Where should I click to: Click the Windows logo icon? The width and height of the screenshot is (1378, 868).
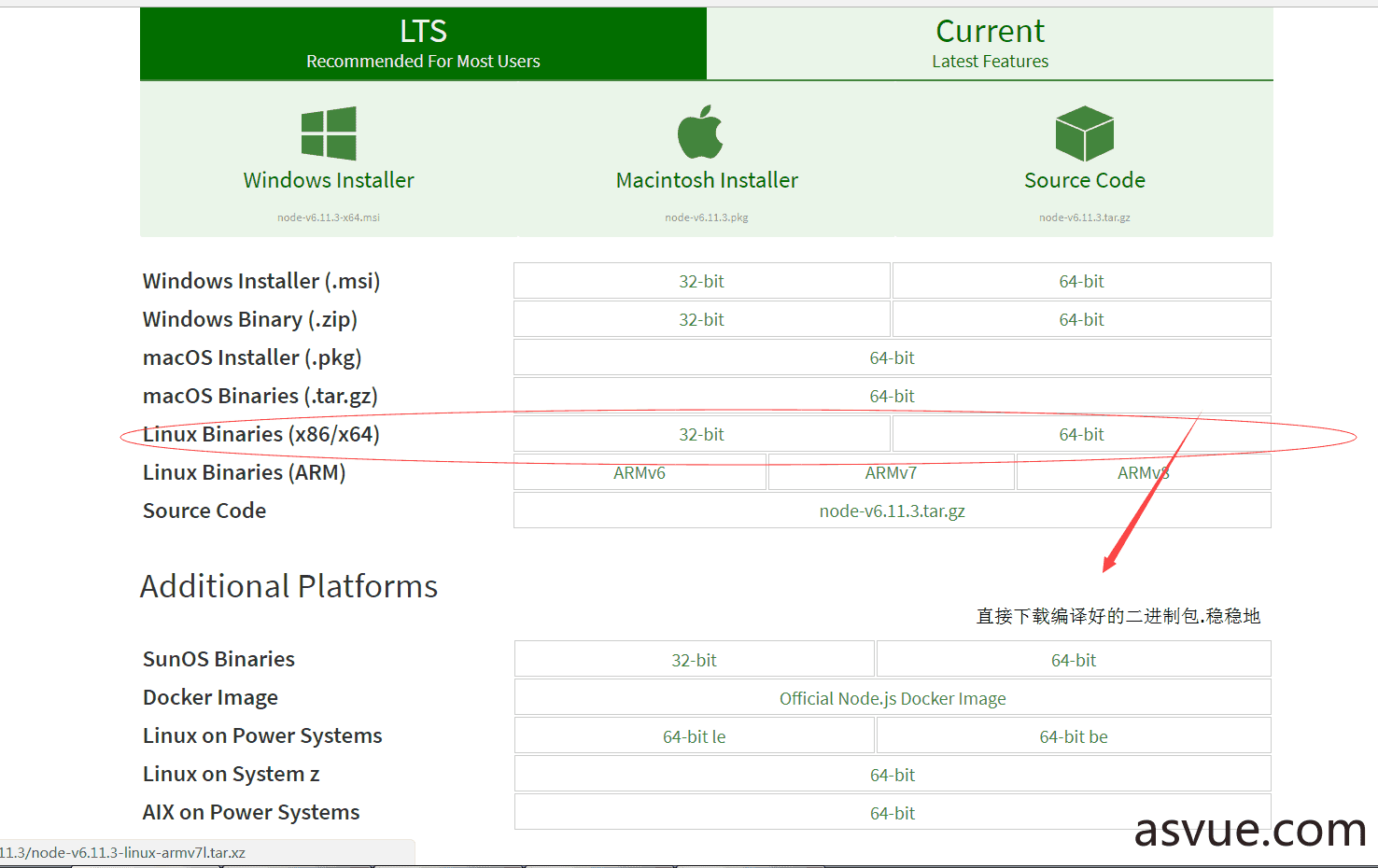tap(329, 133)
